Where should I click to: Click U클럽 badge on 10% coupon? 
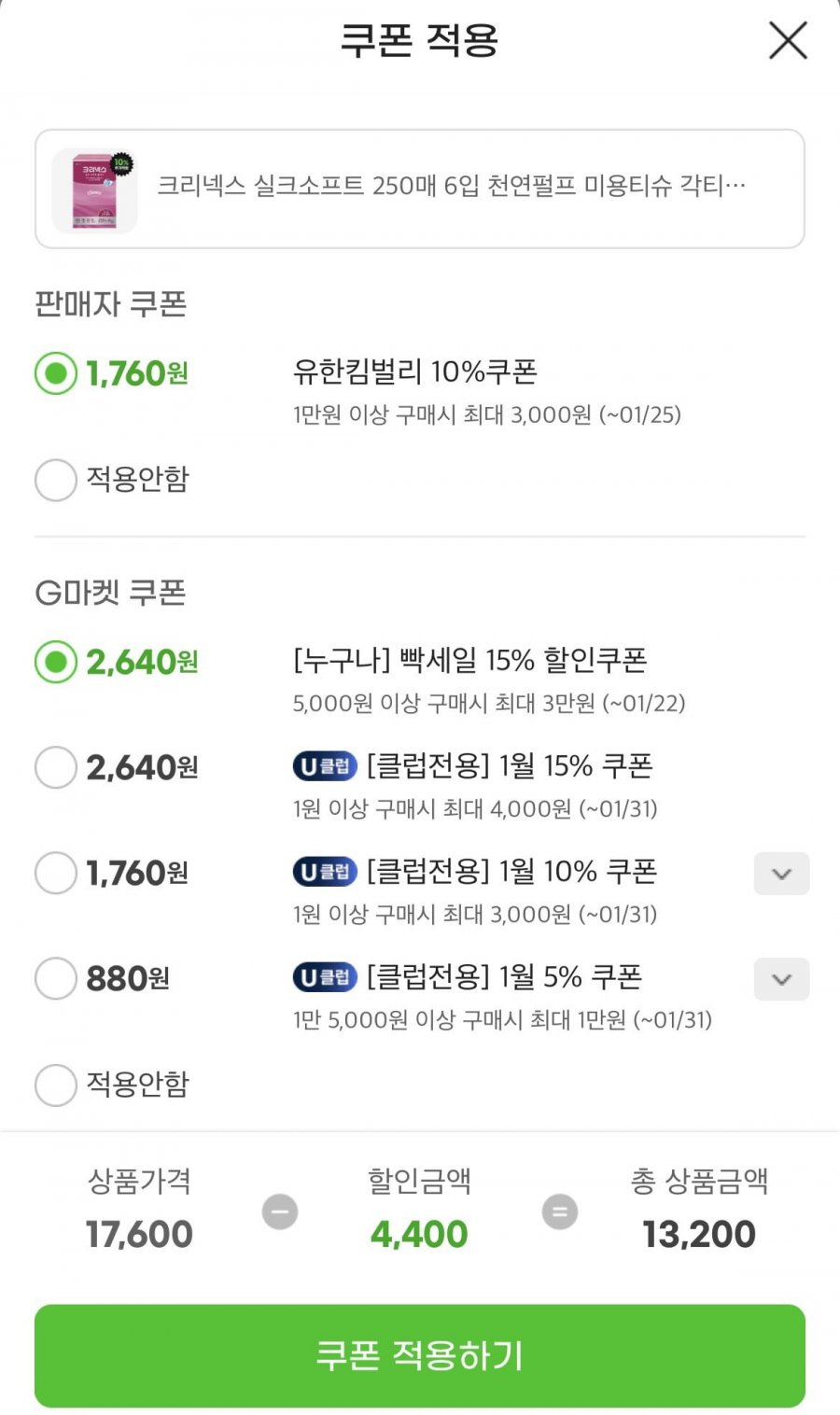[325, 872]
